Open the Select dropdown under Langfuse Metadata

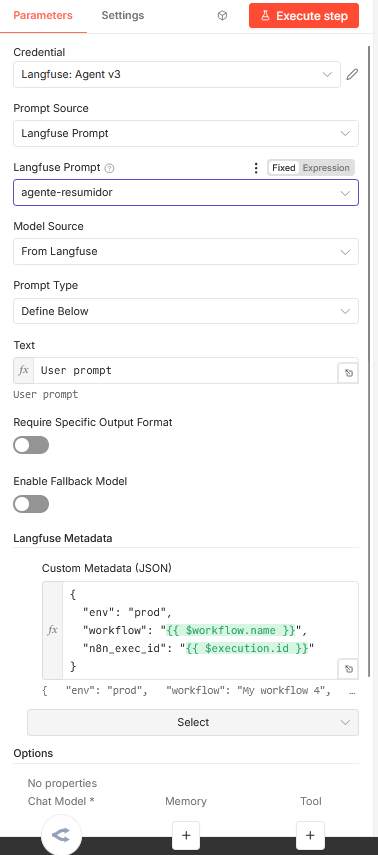pyautogui.click(x=193, y=722)
